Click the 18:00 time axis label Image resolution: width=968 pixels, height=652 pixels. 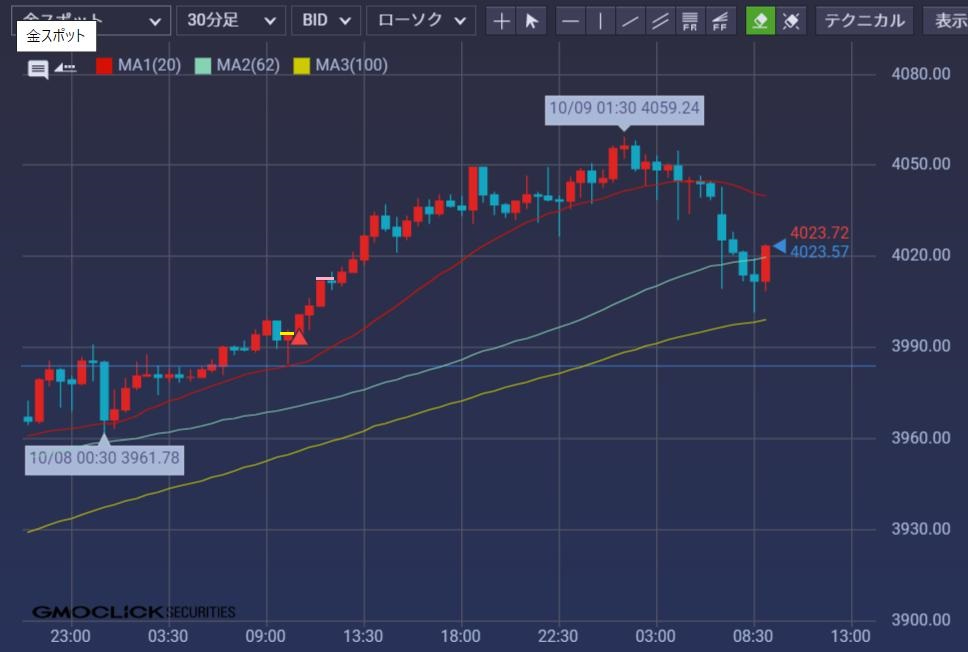[461, 636]
